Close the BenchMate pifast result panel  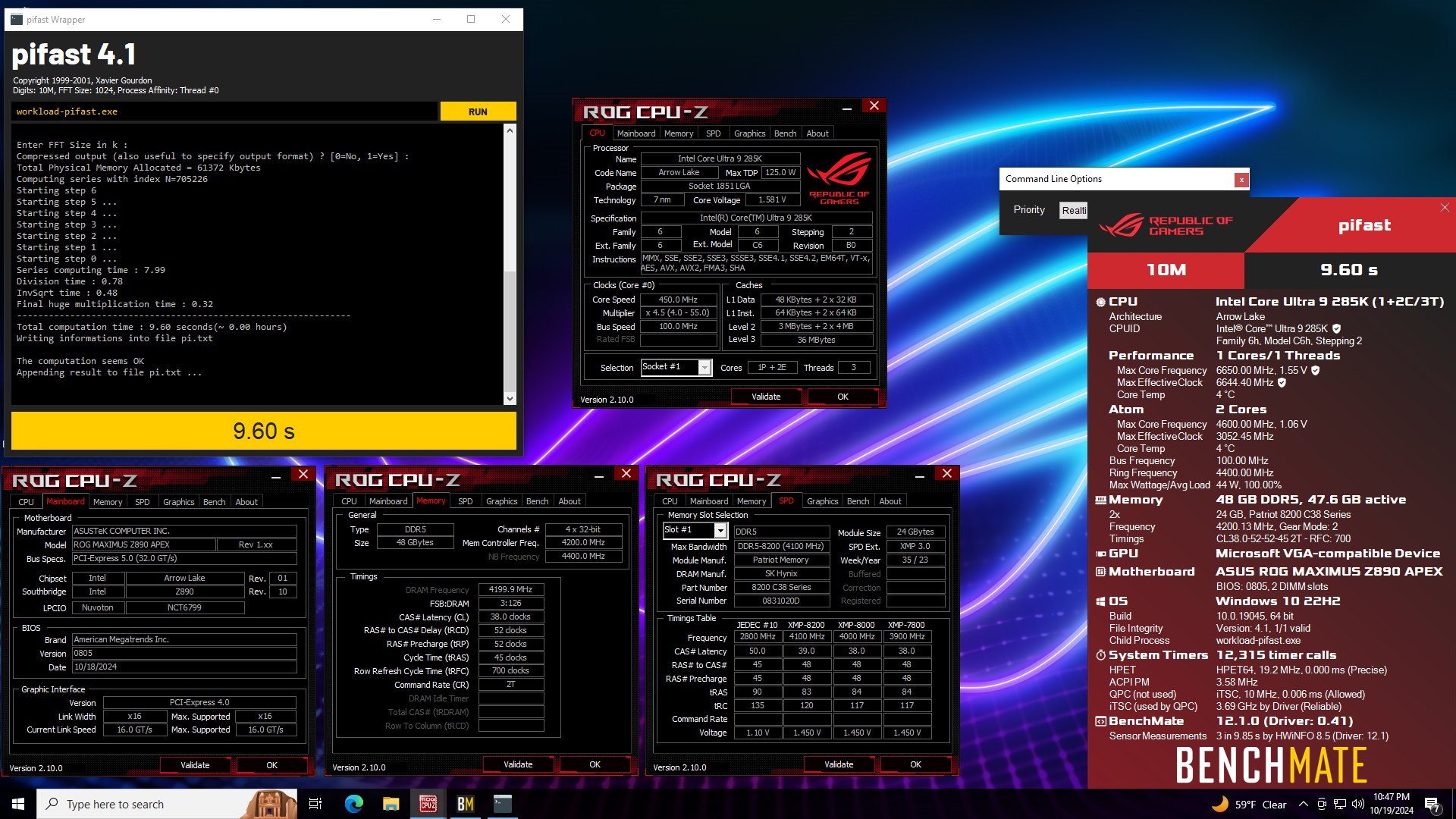[1445, 207]
